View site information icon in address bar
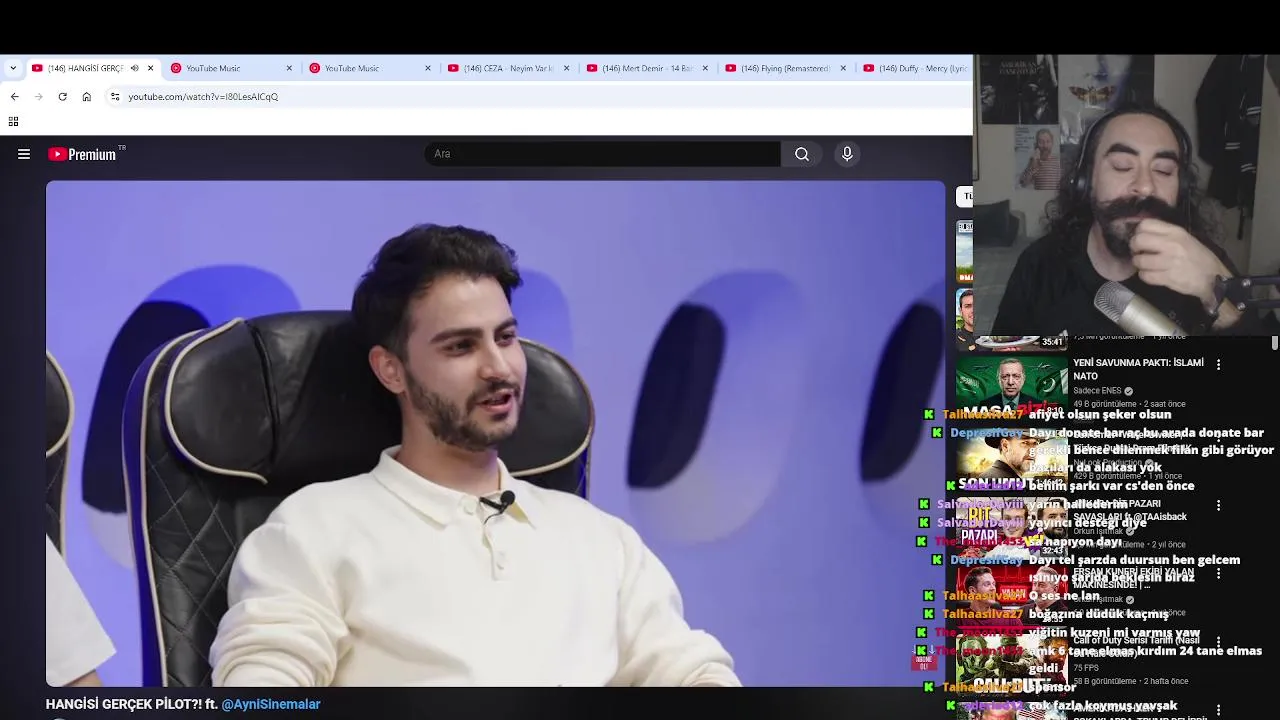 point(115,97)
